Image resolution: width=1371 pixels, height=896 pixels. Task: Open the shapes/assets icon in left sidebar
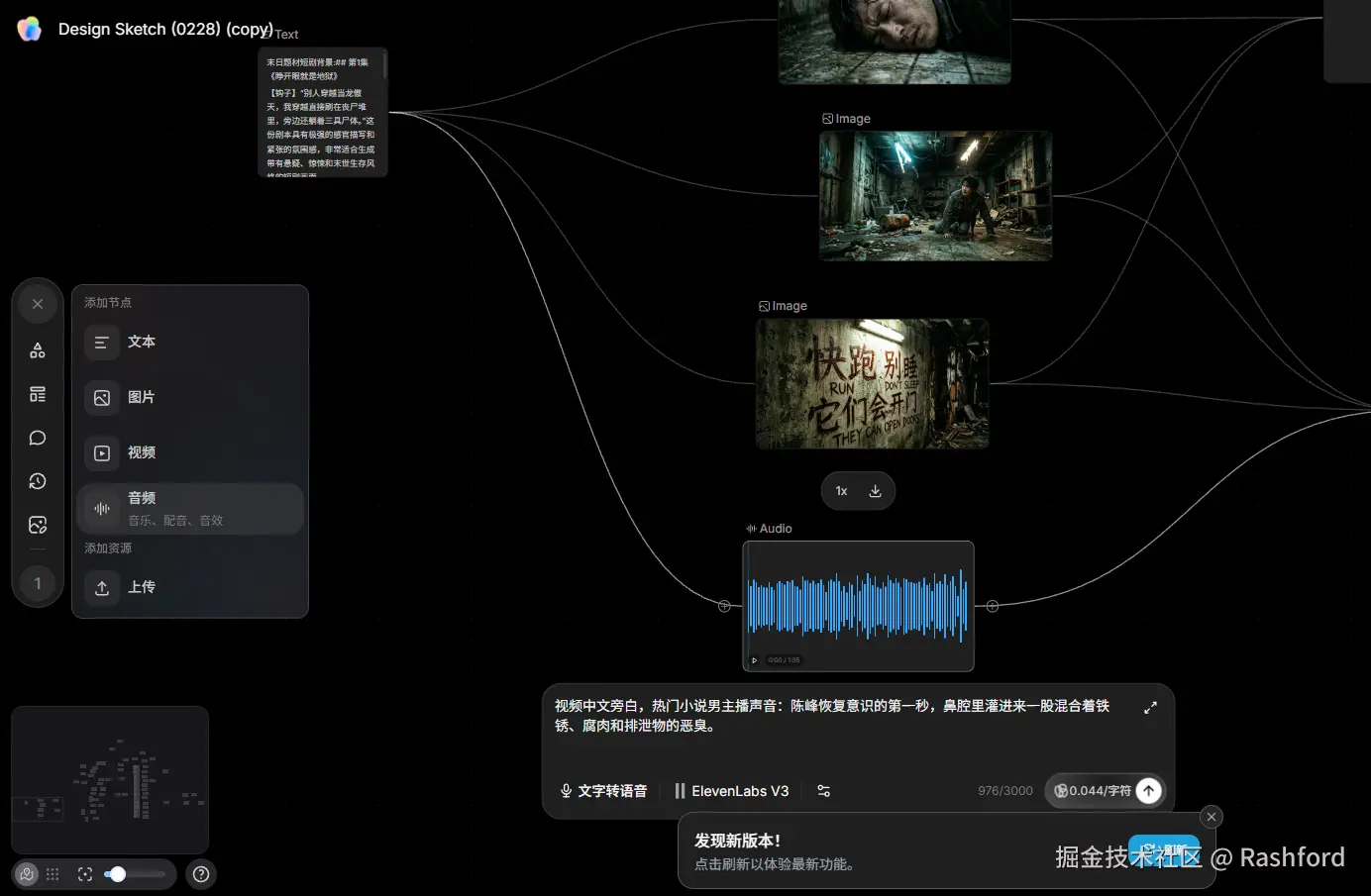38,350
